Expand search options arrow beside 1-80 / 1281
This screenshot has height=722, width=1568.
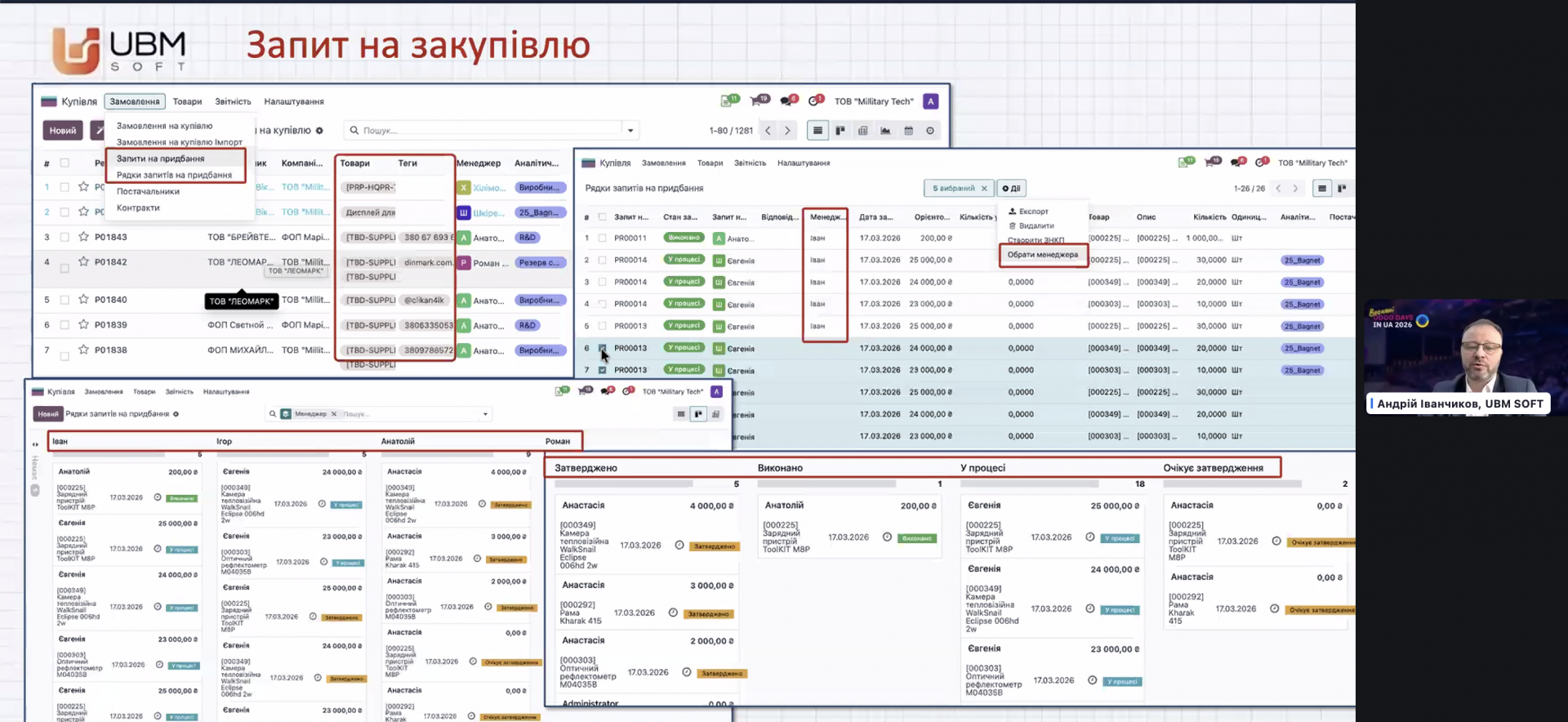click(x=630, y=131)
